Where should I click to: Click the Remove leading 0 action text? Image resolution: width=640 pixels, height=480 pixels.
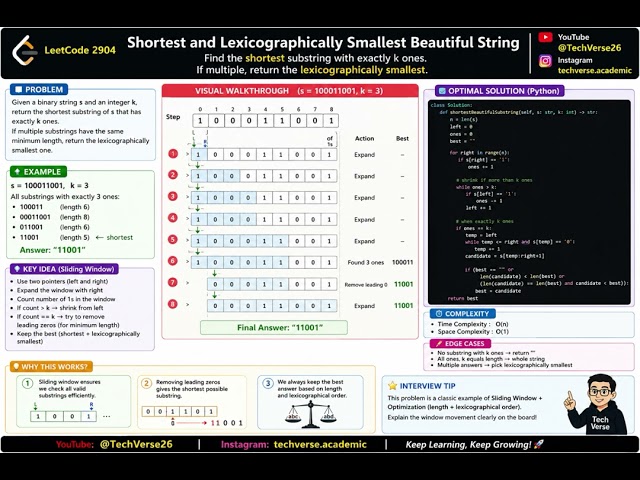[366, 284]
